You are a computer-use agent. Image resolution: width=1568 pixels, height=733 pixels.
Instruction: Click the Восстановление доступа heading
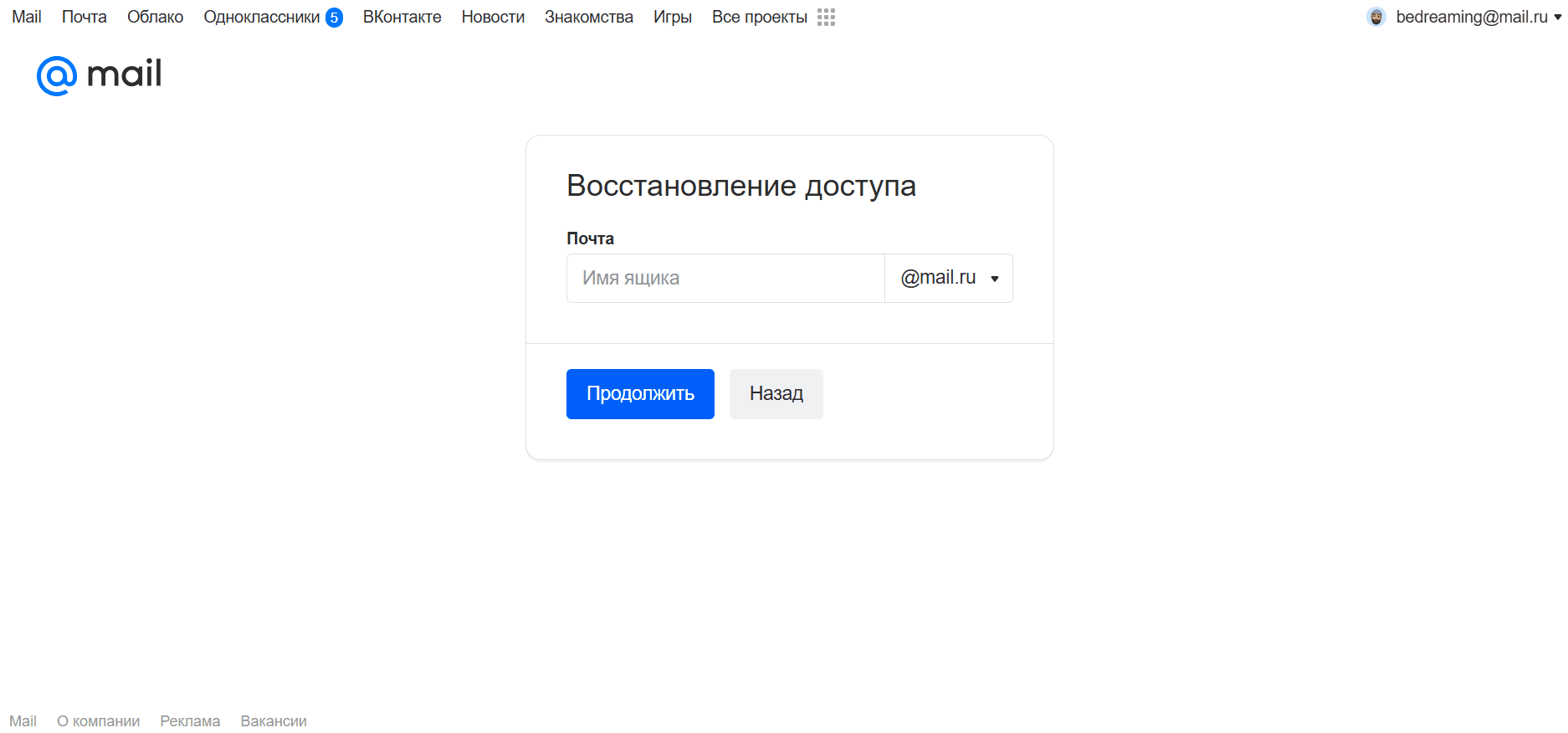(x=741, y=186)
